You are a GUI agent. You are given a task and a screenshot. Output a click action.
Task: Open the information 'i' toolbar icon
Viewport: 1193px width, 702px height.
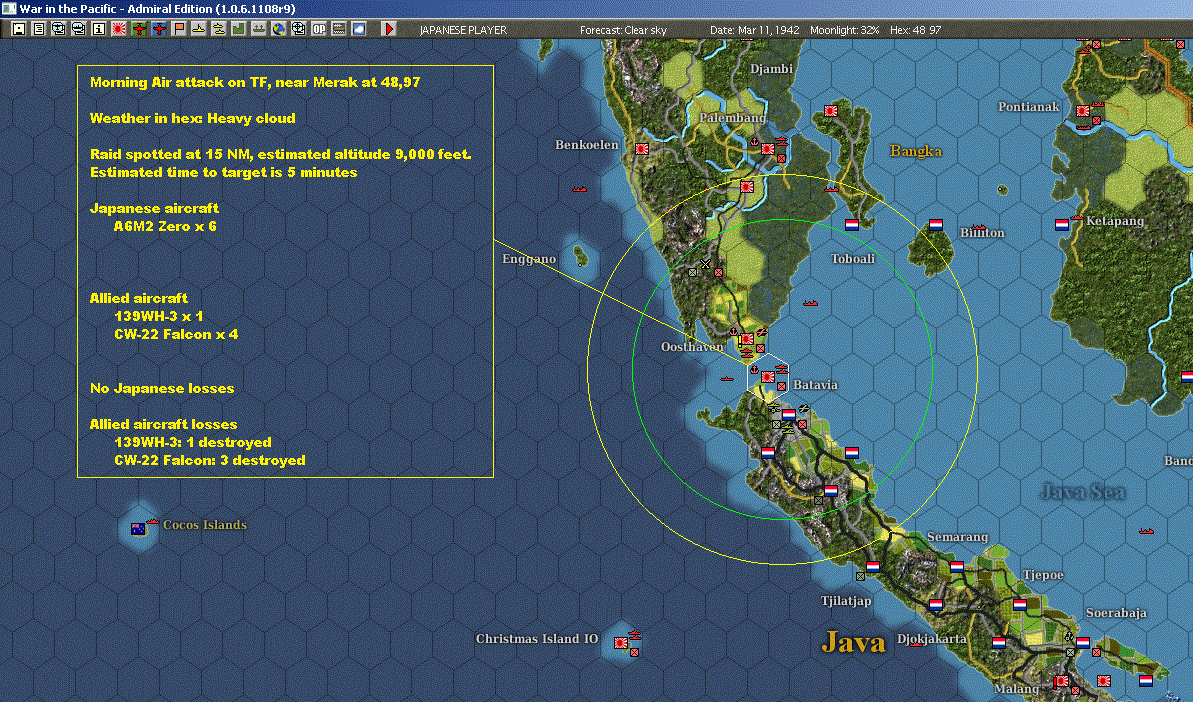tap(99, 29)
